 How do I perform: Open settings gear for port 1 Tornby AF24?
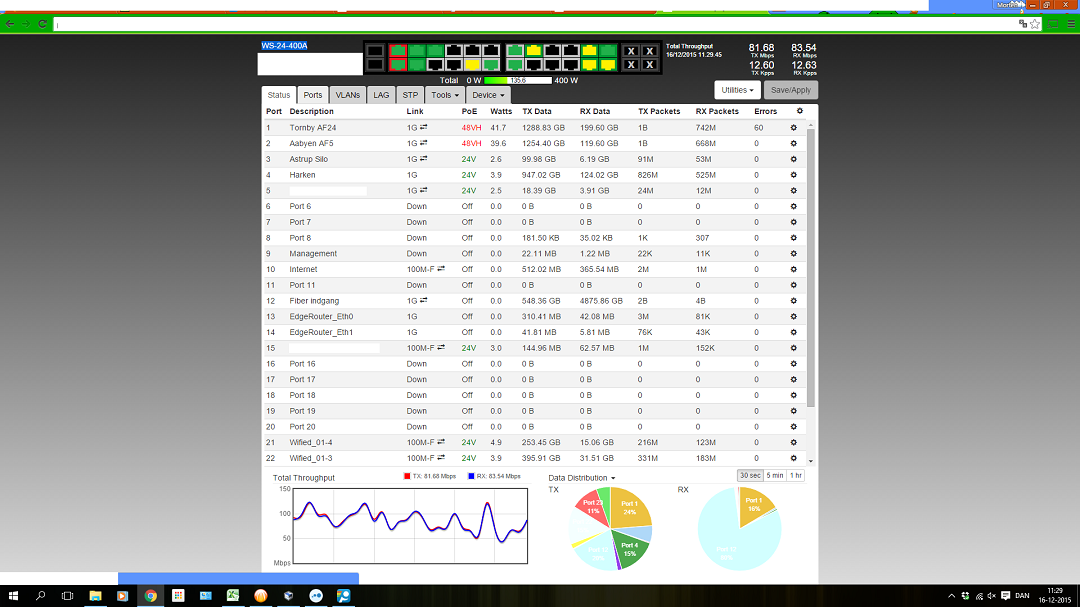pos(793,128)
